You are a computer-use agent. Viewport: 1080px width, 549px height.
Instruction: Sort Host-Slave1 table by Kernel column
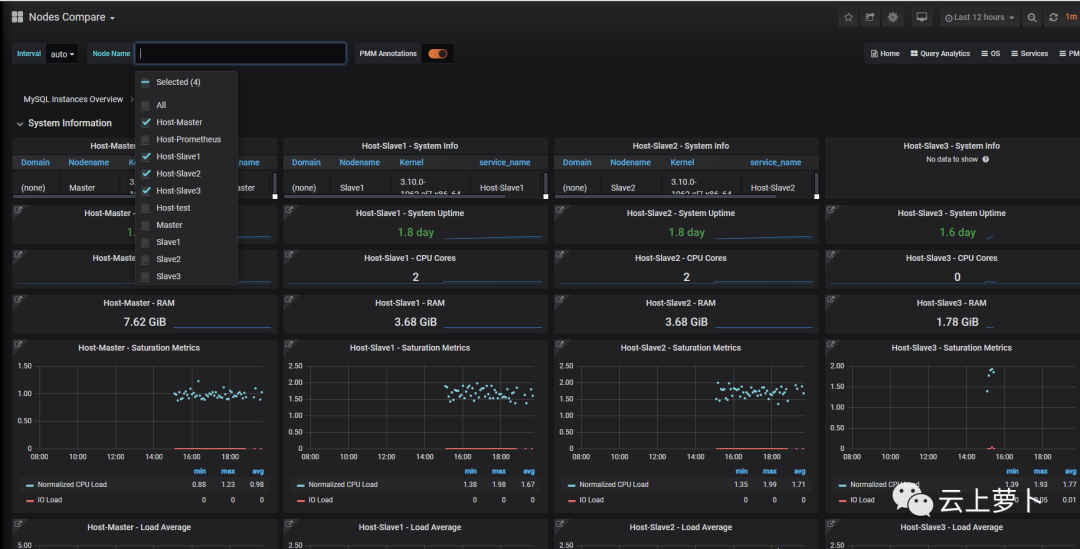pyautogui.click(x=411, y=163)
